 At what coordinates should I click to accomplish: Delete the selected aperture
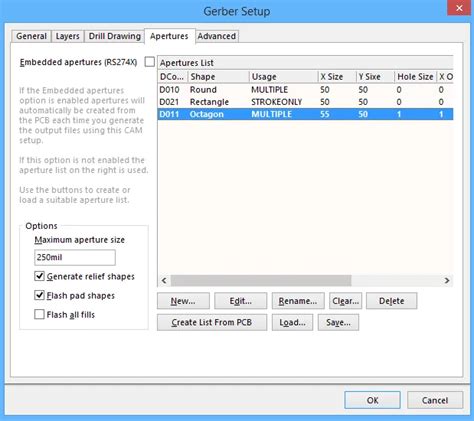[391, 301]
